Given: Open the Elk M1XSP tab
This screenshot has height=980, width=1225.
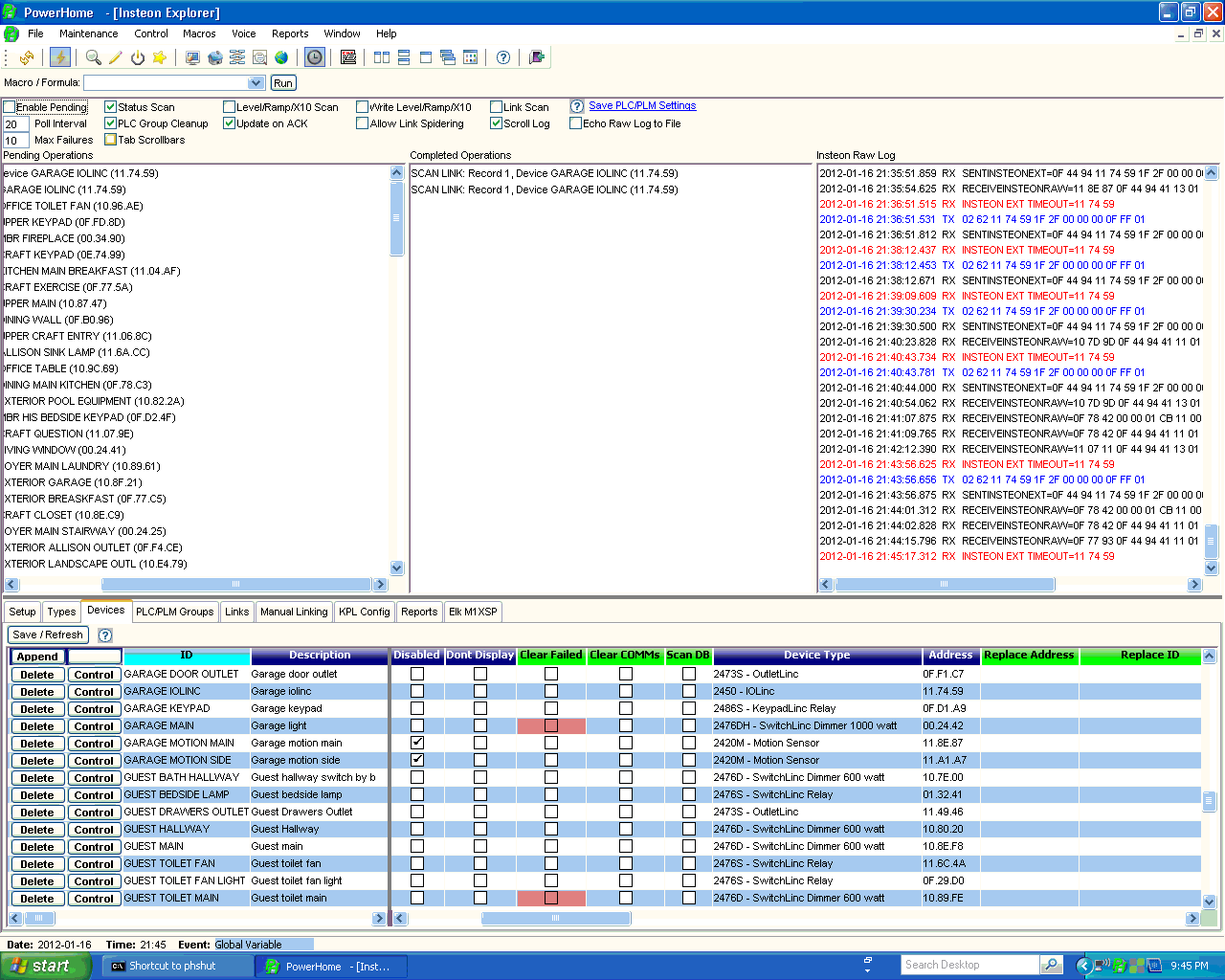Looking at the screenshot, I should click(473, 612).
